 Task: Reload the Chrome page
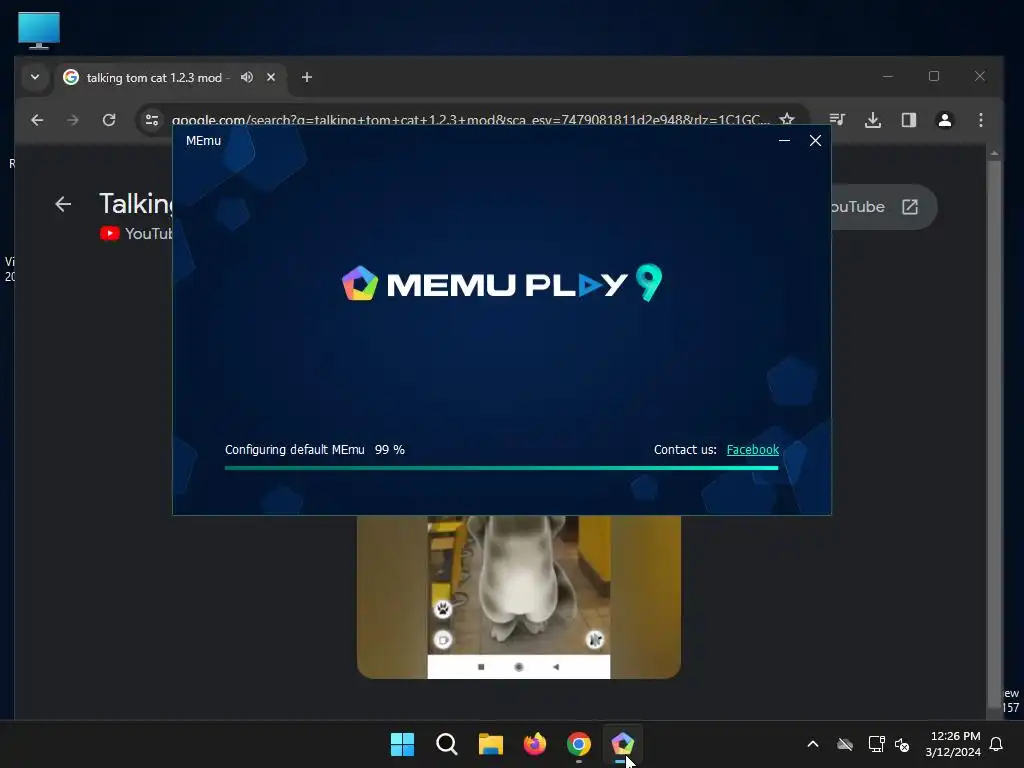click(x=109, y=120)
